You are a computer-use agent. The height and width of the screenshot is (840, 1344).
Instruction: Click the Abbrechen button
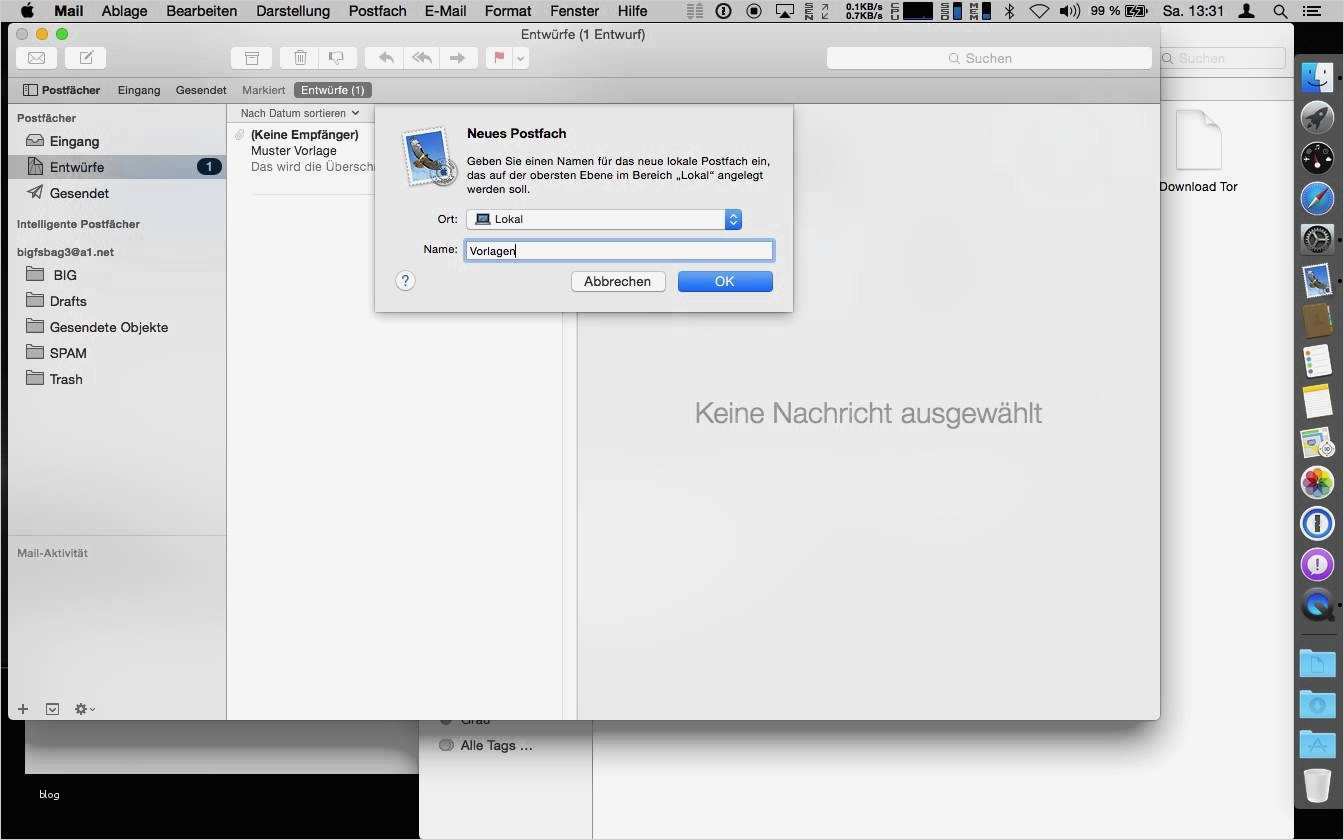pos(617,281)
